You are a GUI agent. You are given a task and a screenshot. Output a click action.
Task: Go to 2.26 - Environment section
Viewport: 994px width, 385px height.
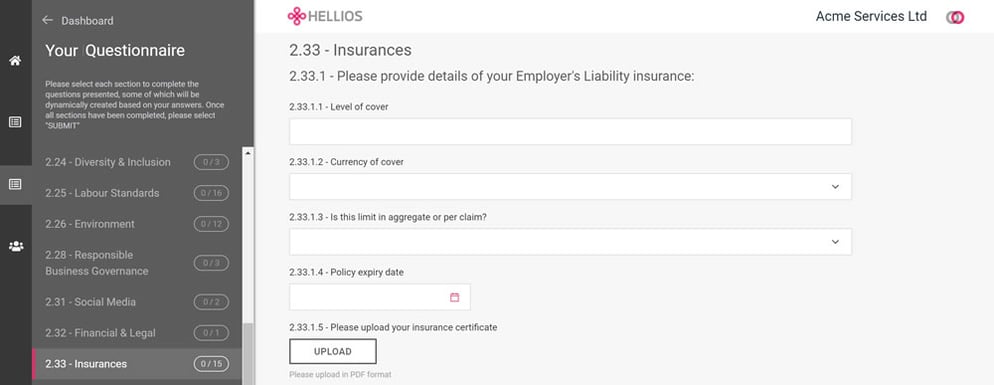pyautogui.click(x=136, y=224)
